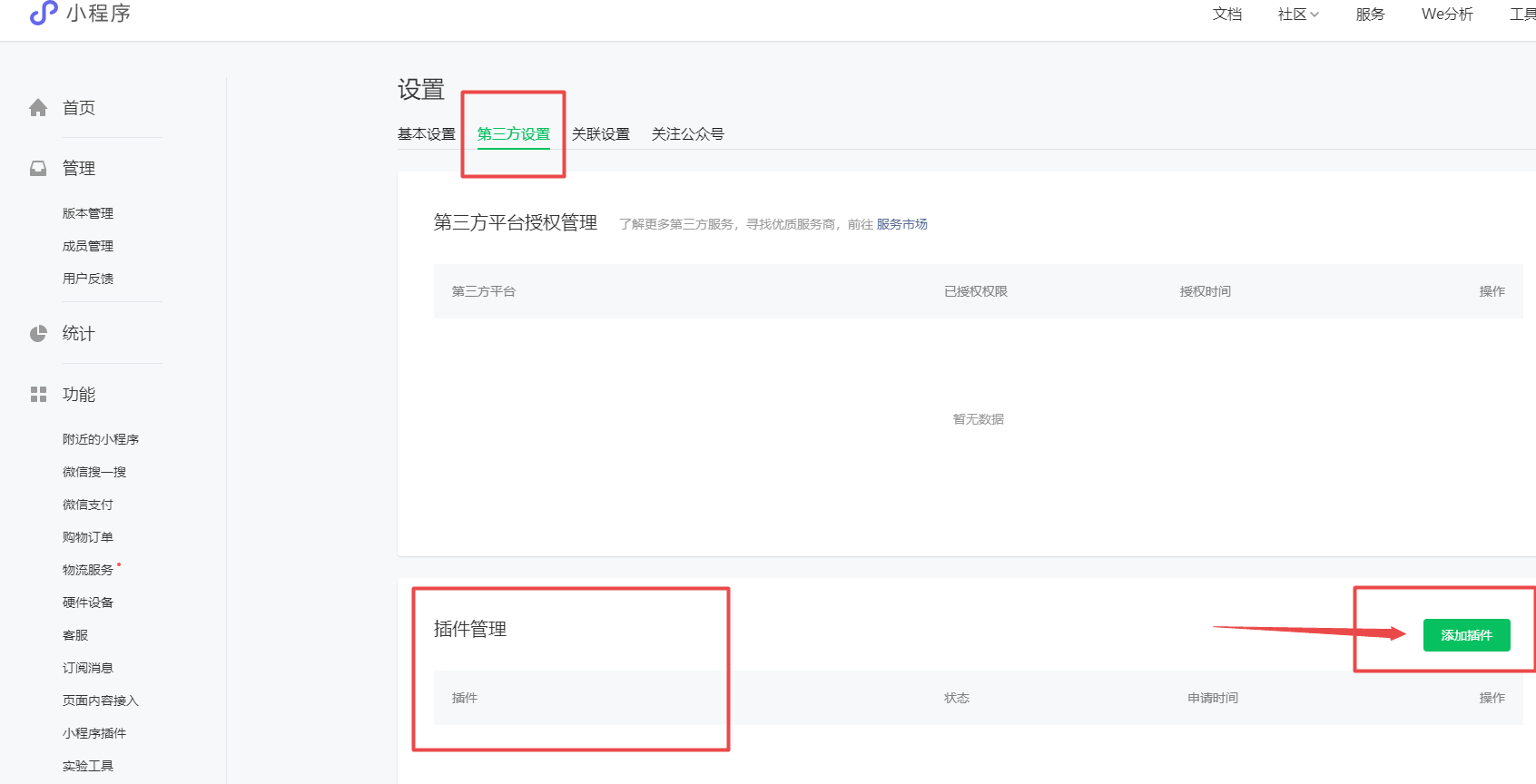
Task: Select 管理 section in the sidebar
Action: (x=79, y=169)
